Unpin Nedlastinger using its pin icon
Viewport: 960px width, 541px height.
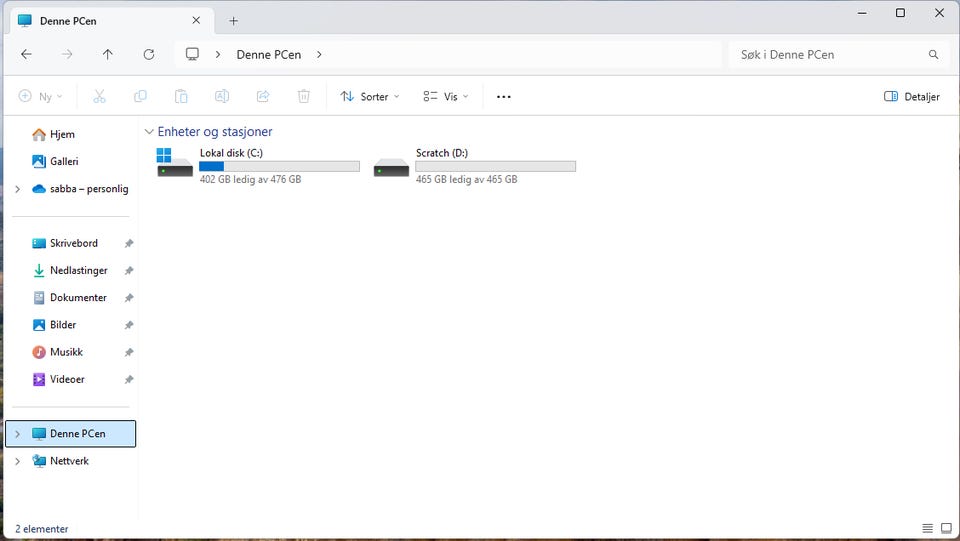point(129,270)
